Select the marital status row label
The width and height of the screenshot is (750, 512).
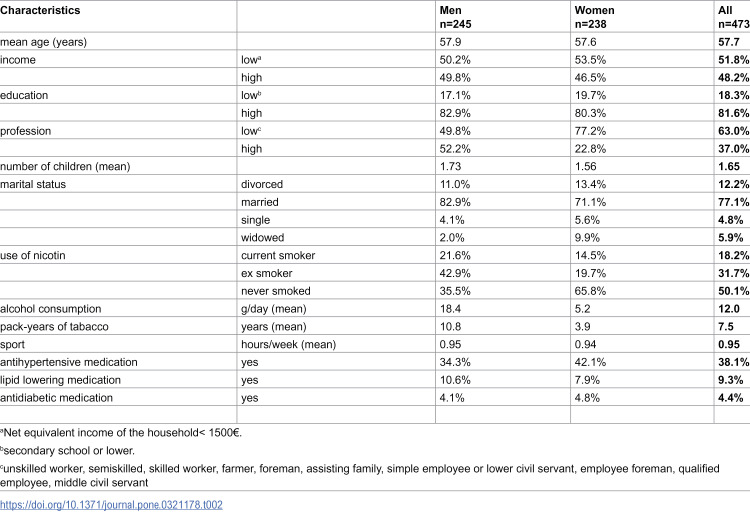tap(33, 184)
